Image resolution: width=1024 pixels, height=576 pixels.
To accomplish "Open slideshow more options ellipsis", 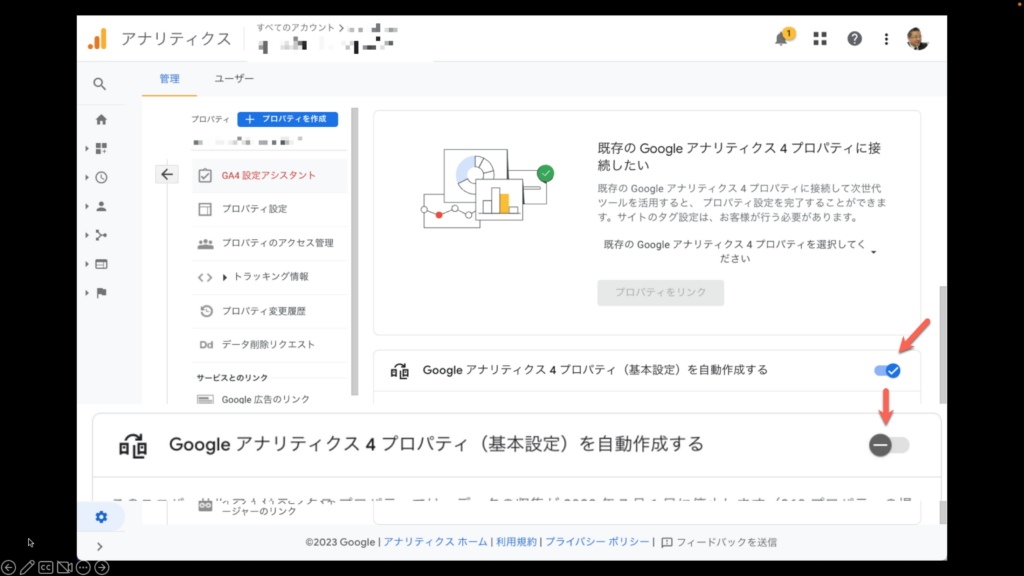I will point(83,568).
